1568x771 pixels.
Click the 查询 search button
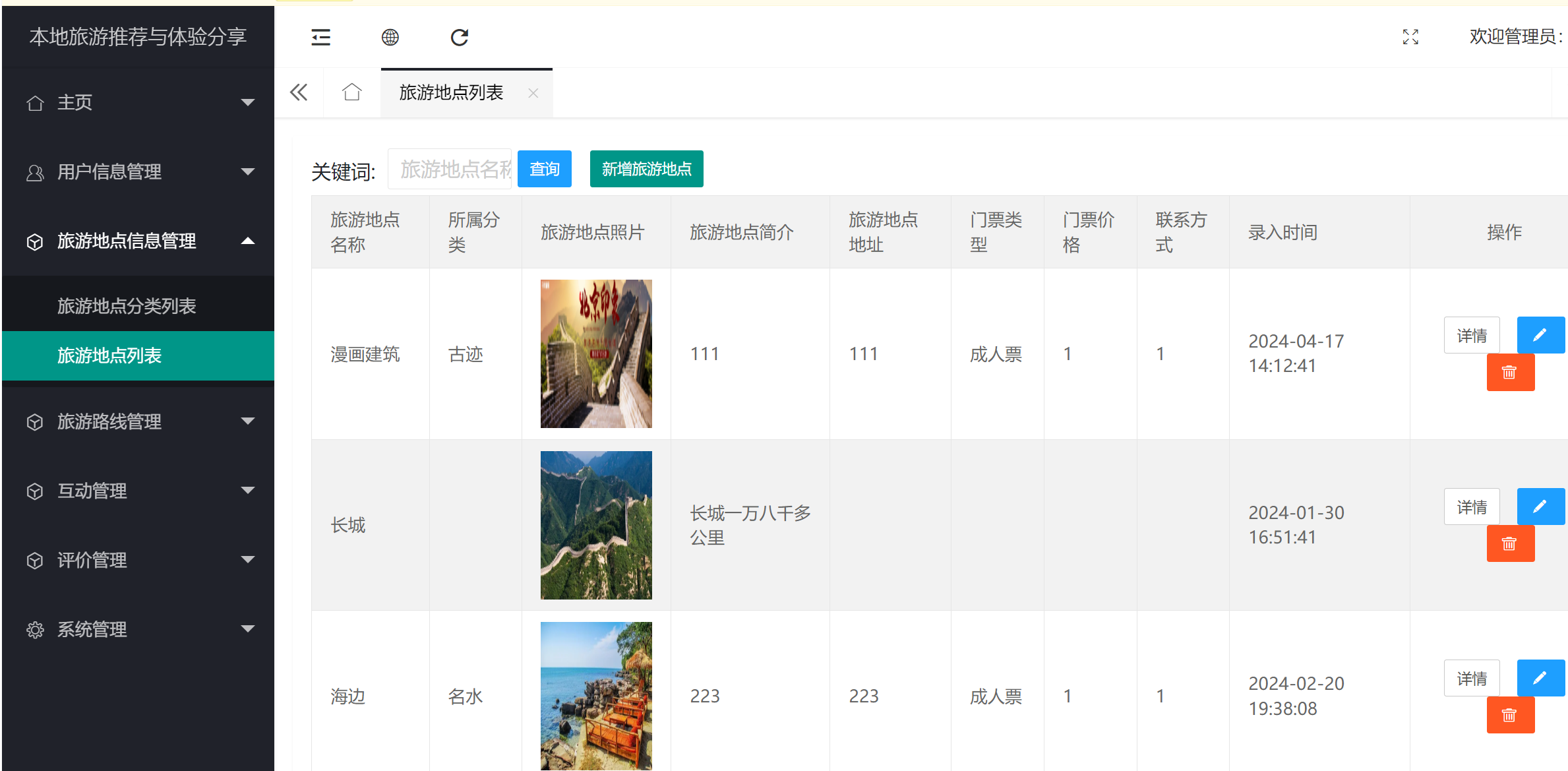544,169
